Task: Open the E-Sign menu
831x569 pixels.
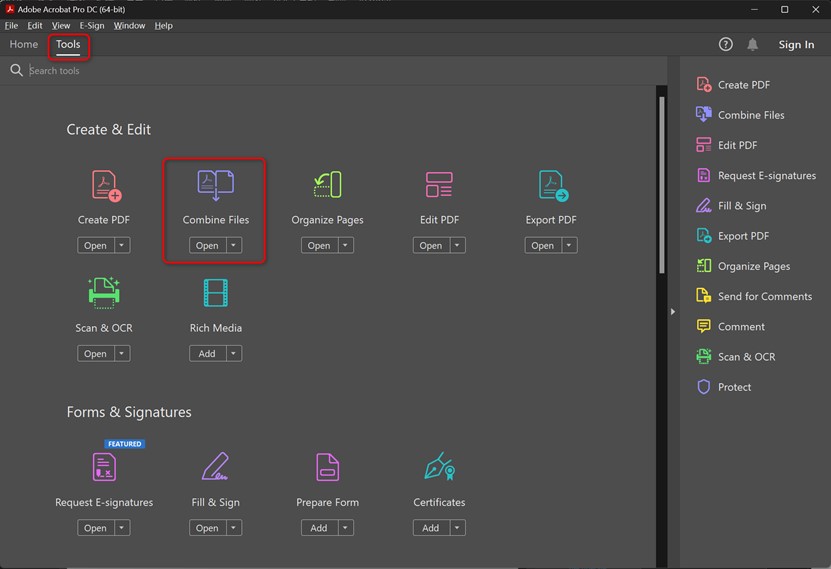Action: click(x=92, y=25)
